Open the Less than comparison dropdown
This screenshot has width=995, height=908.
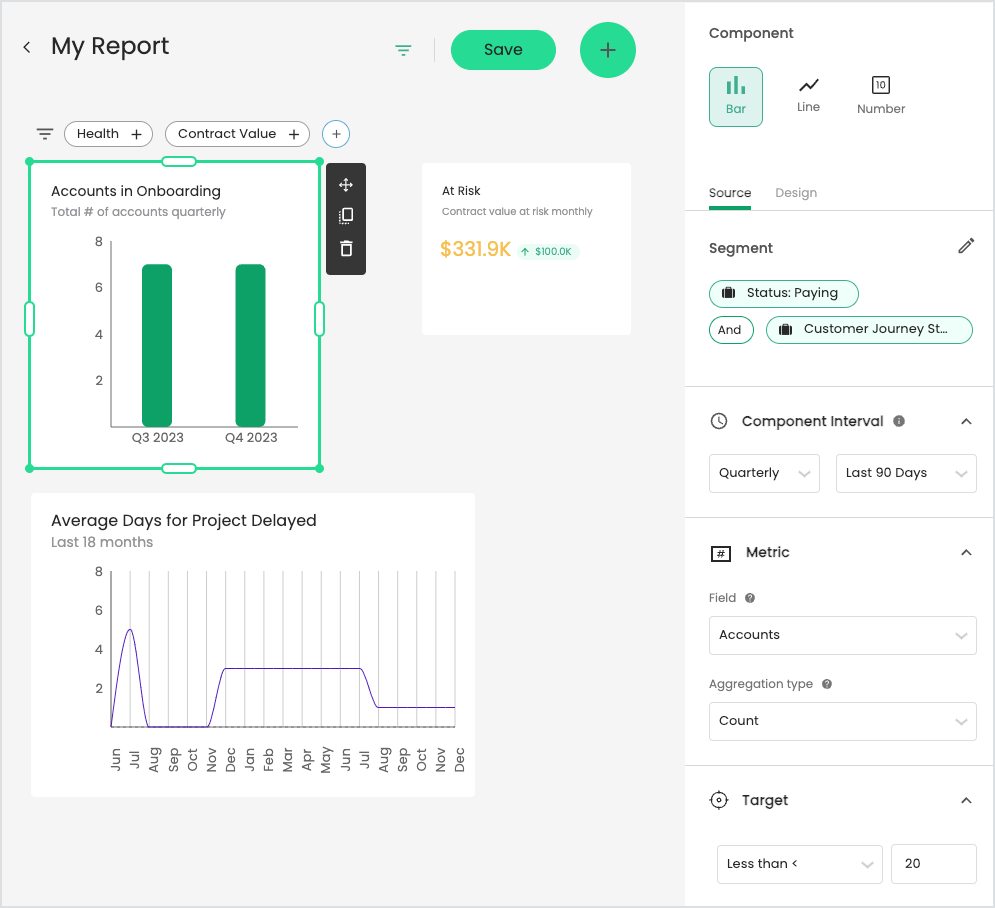click(x=800, y=864)
